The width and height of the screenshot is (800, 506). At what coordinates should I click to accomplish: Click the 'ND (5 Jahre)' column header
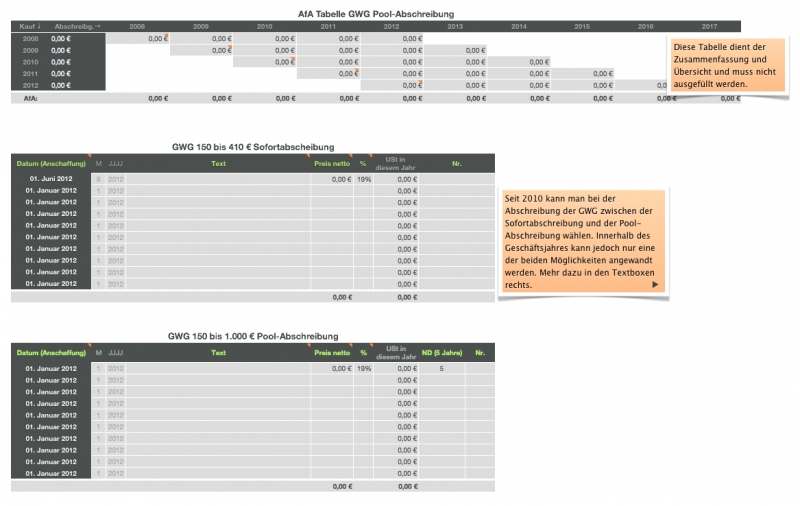(441, 352)
